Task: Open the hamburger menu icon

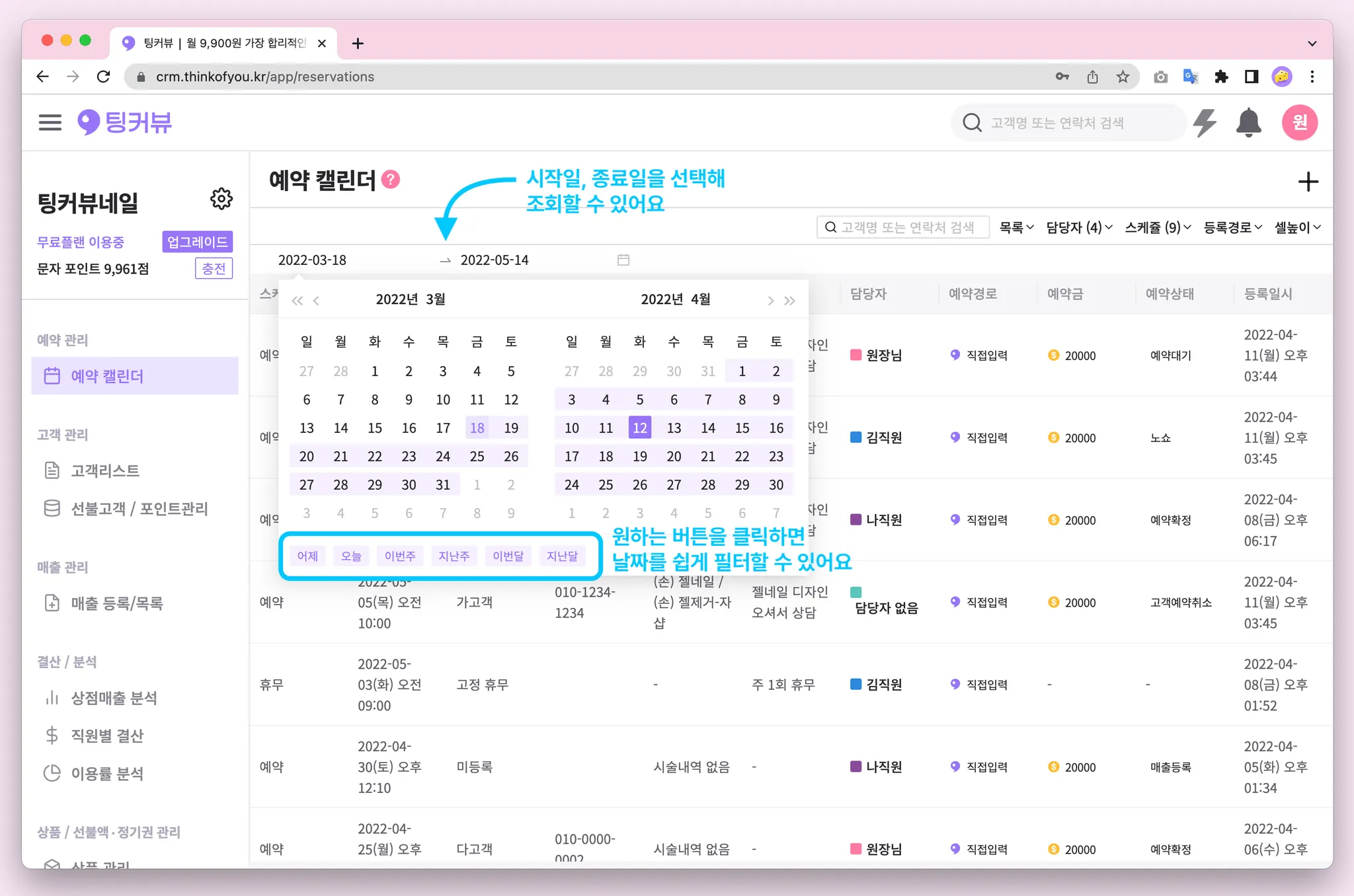Action: [50, 122]
